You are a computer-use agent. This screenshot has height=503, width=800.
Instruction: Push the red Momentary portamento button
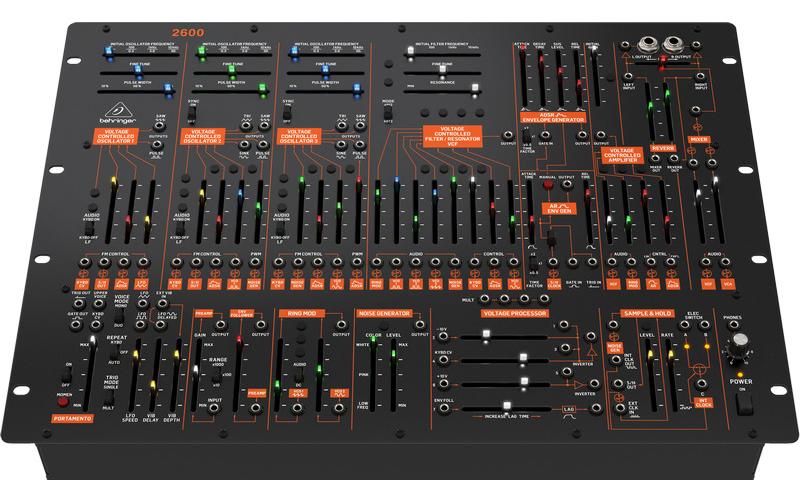[x=63, y=403]
